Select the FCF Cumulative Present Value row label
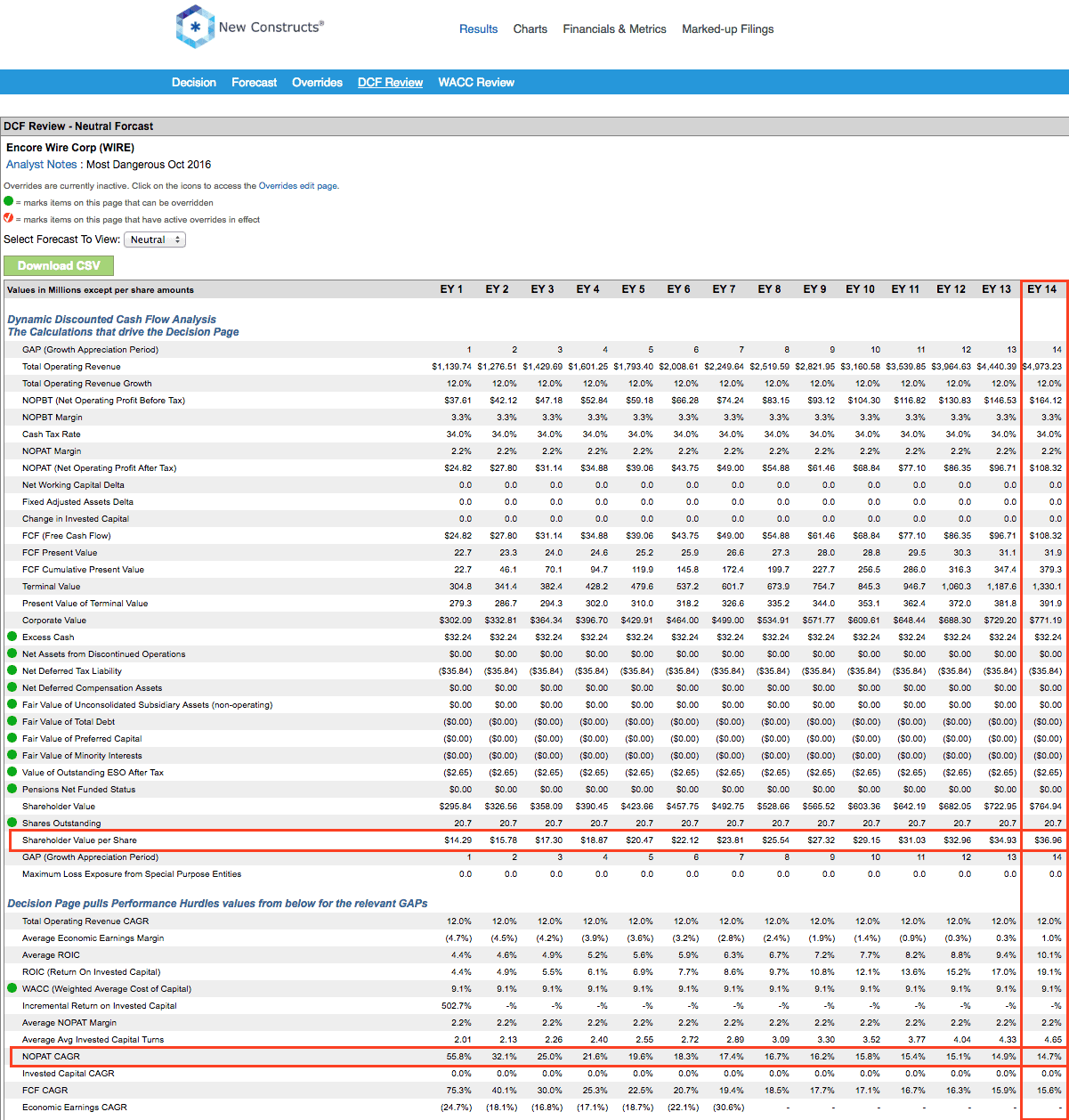 [83, 570]
